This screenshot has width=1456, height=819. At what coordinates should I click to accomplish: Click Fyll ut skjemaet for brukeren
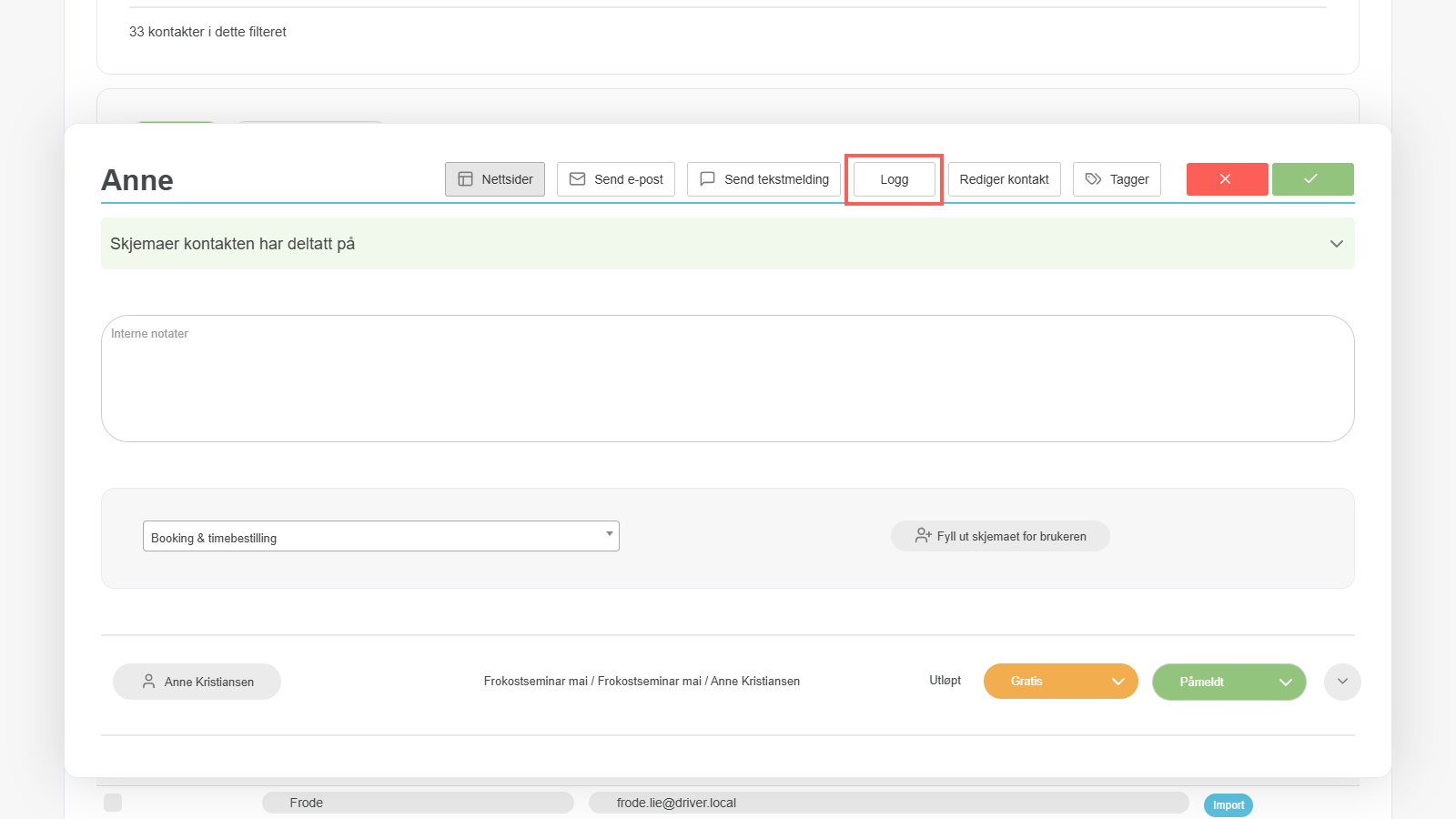point(1000,536)
